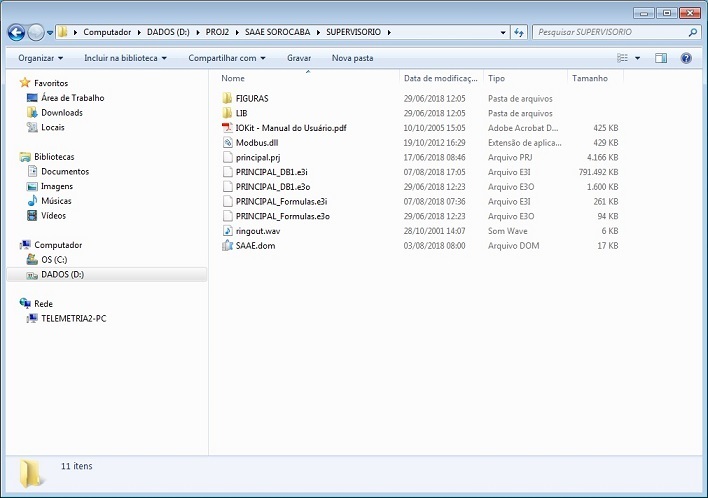Click Nova pasta to create folder
The width and height of the screenshot is (708, 498).
352,58
